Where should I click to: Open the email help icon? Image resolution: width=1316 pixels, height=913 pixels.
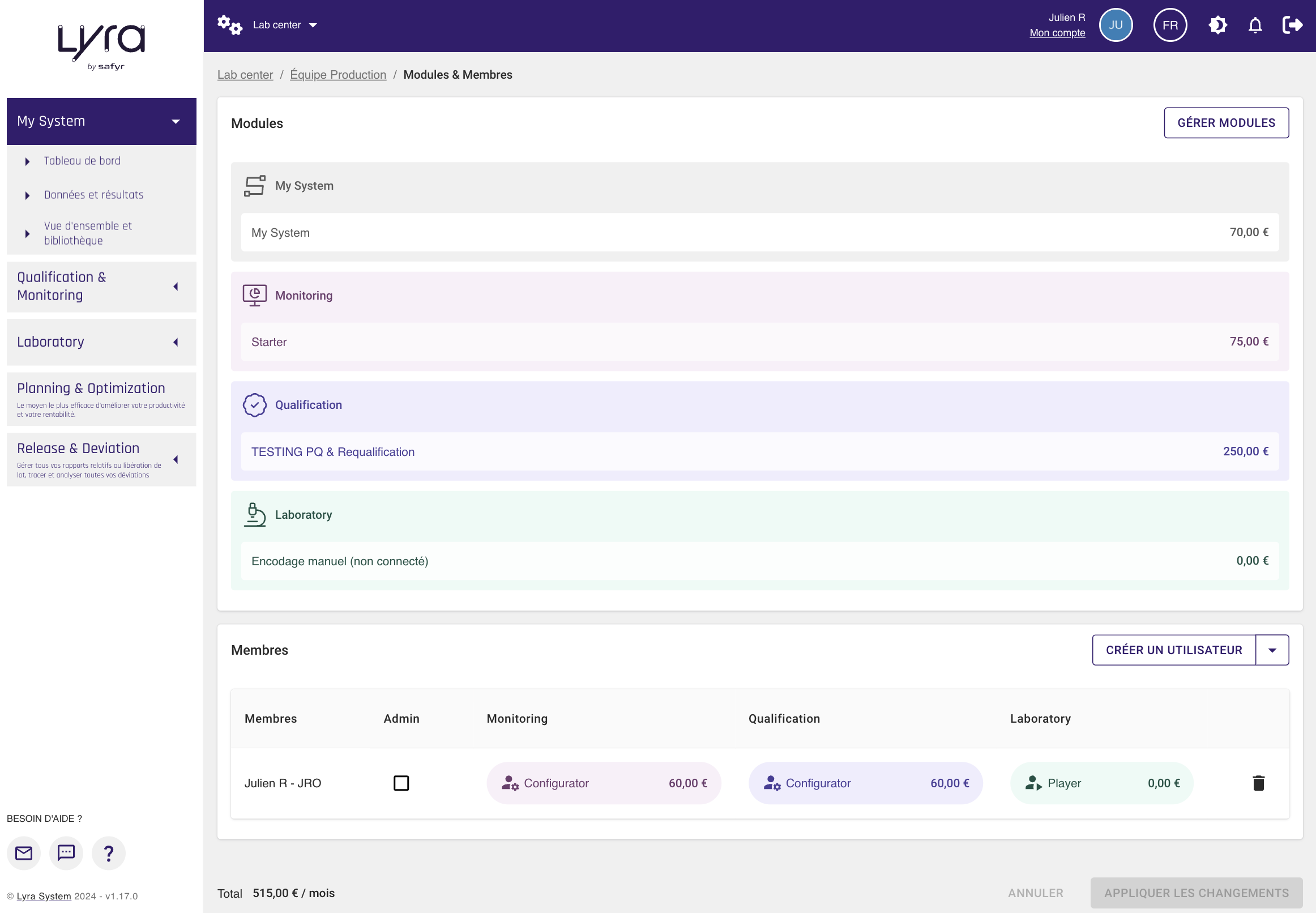click(x=23, y=854)
